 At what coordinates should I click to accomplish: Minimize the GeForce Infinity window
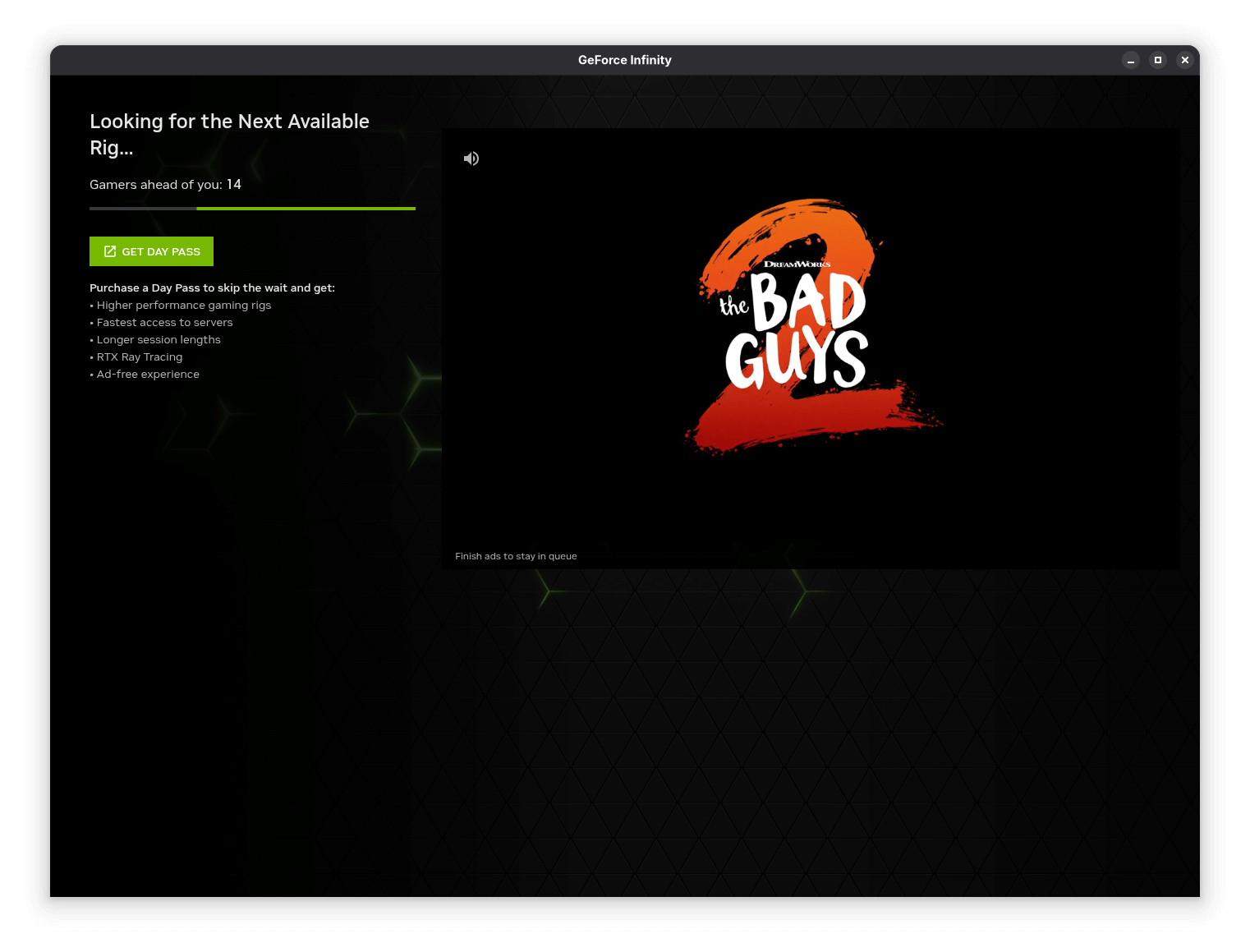pos(1131,60)
